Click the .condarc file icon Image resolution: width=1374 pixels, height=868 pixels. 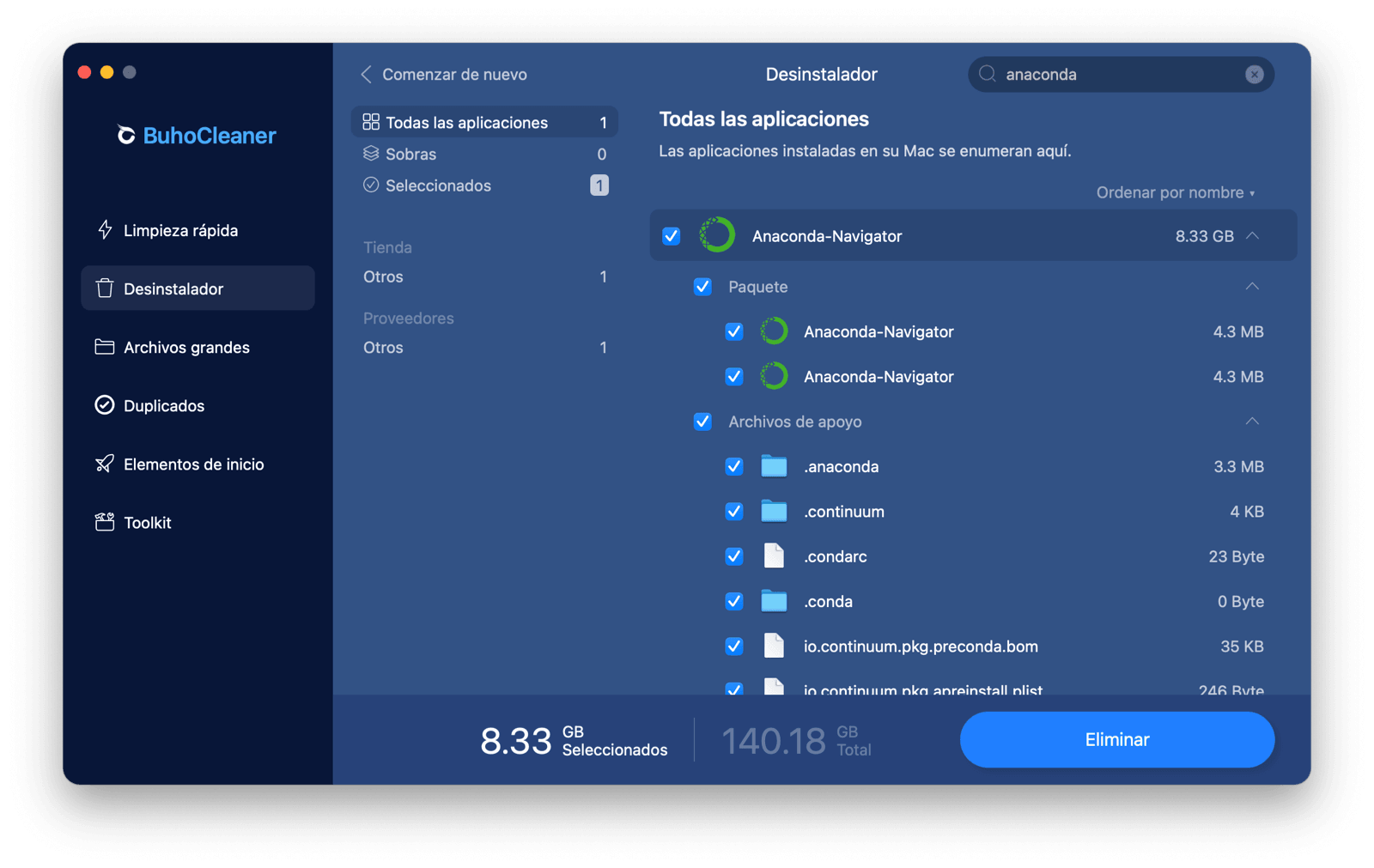tap(774, 556)
